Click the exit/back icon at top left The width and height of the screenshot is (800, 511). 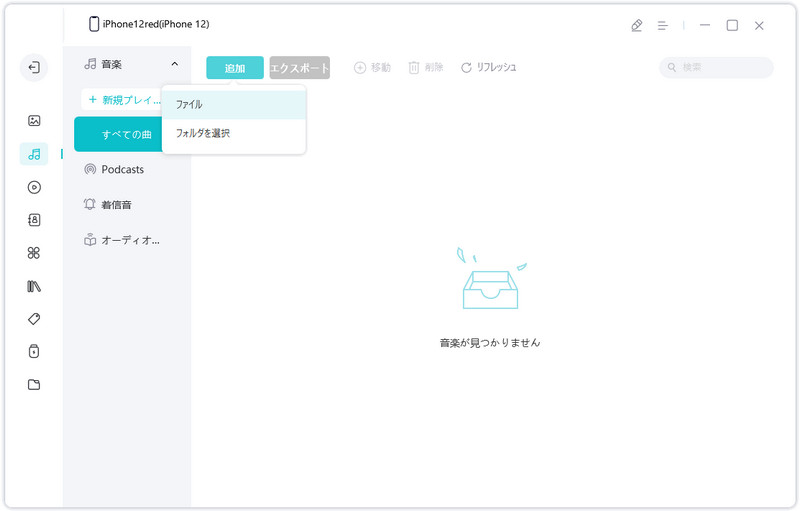point(34,67)
